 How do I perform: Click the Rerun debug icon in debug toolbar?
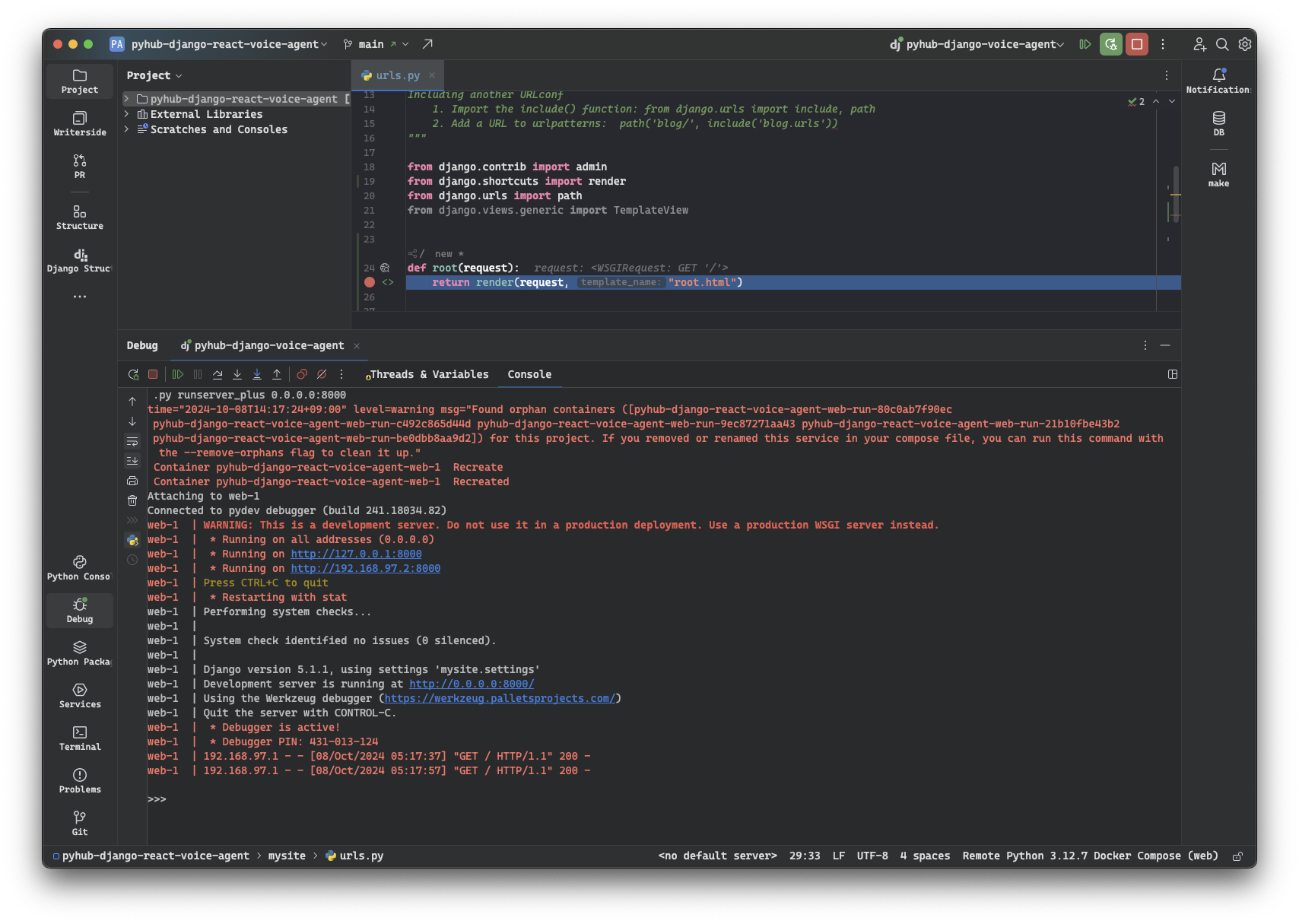[133, 374]
